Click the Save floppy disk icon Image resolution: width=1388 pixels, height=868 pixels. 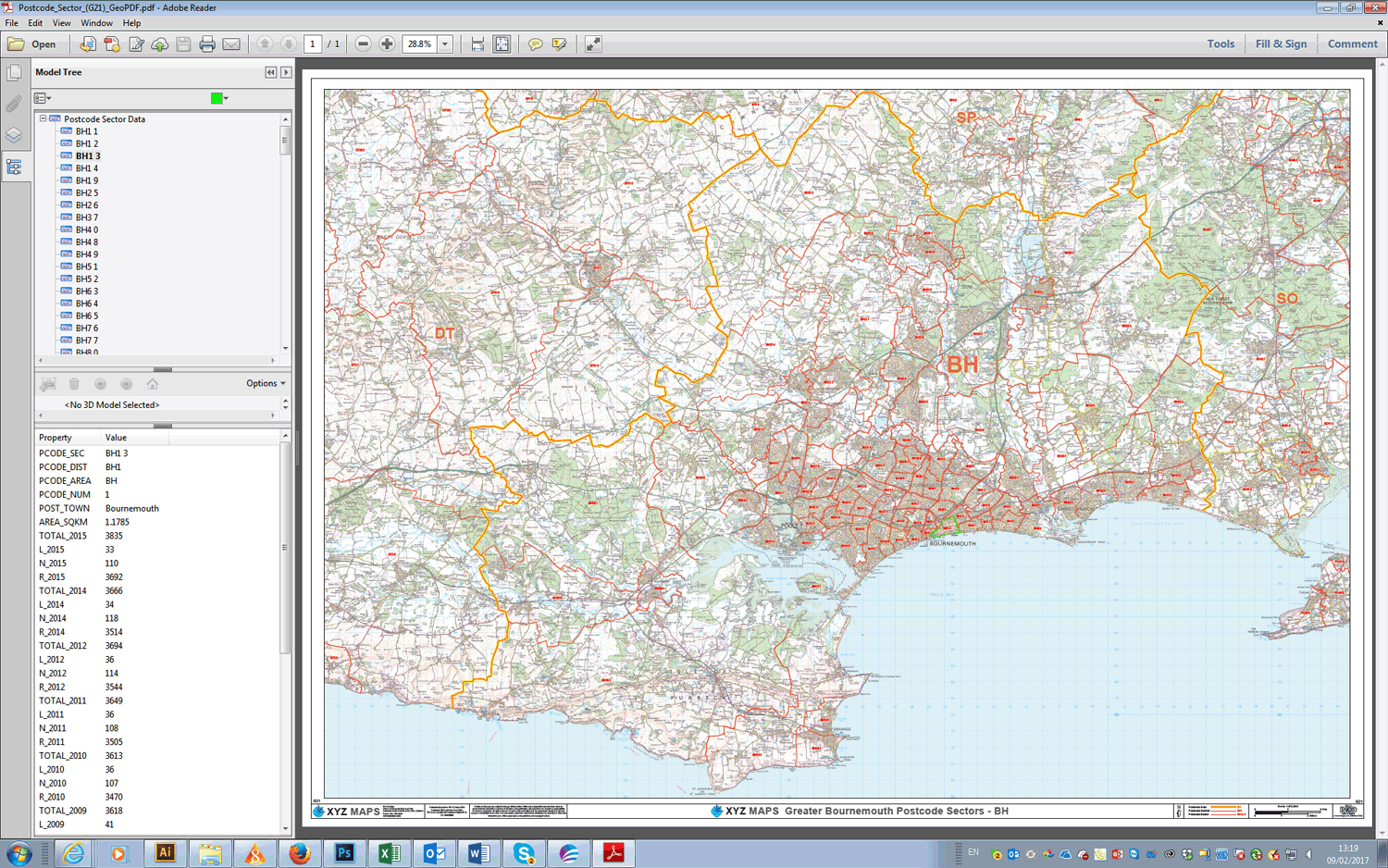click(x=183, y=43)
